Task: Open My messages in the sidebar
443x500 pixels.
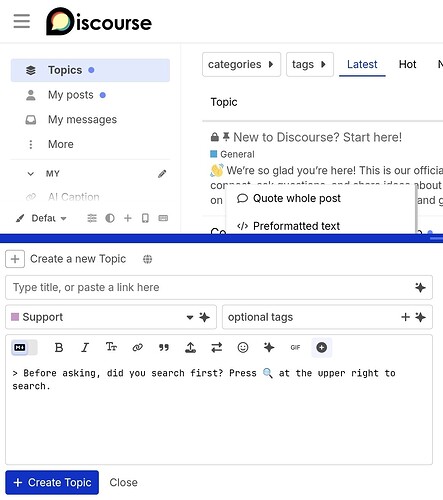Action: tap(90, 120)
